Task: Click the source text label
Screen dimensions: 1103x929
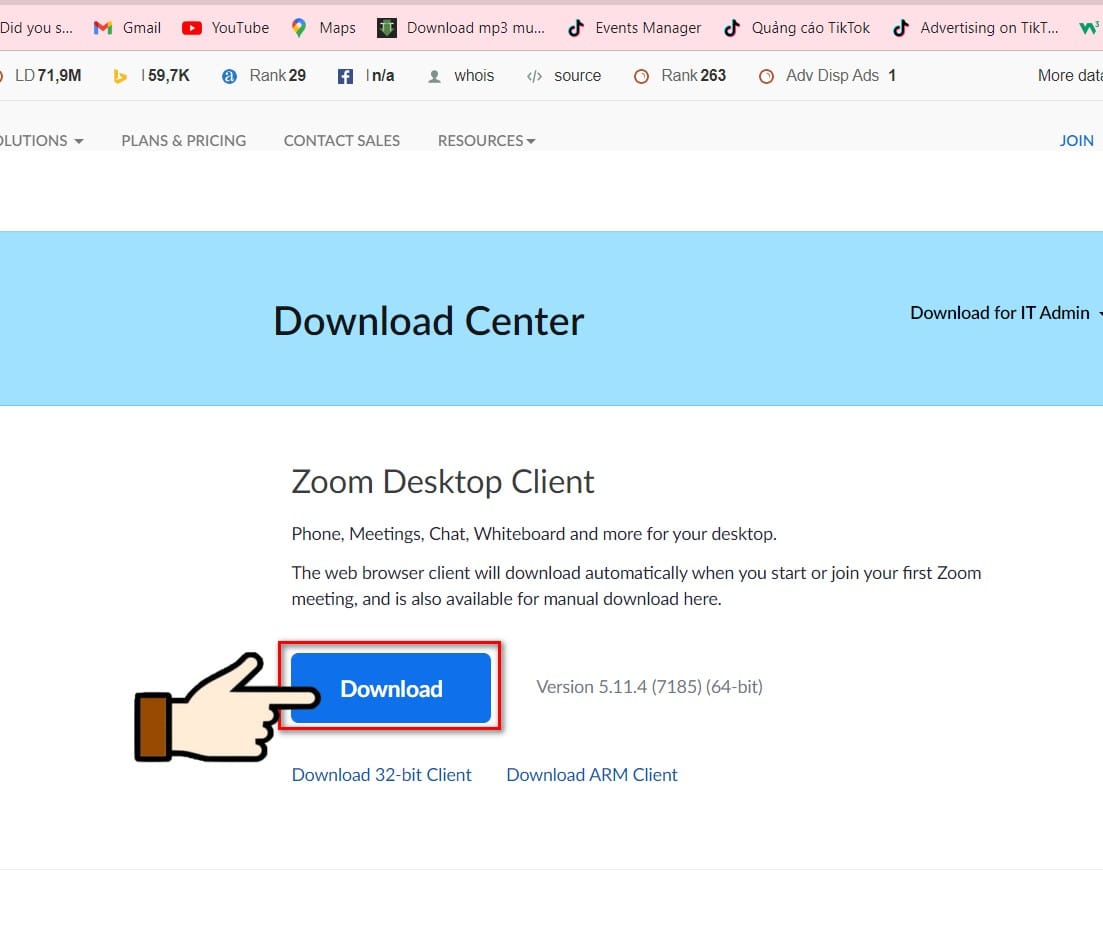Action: point(578,75)
